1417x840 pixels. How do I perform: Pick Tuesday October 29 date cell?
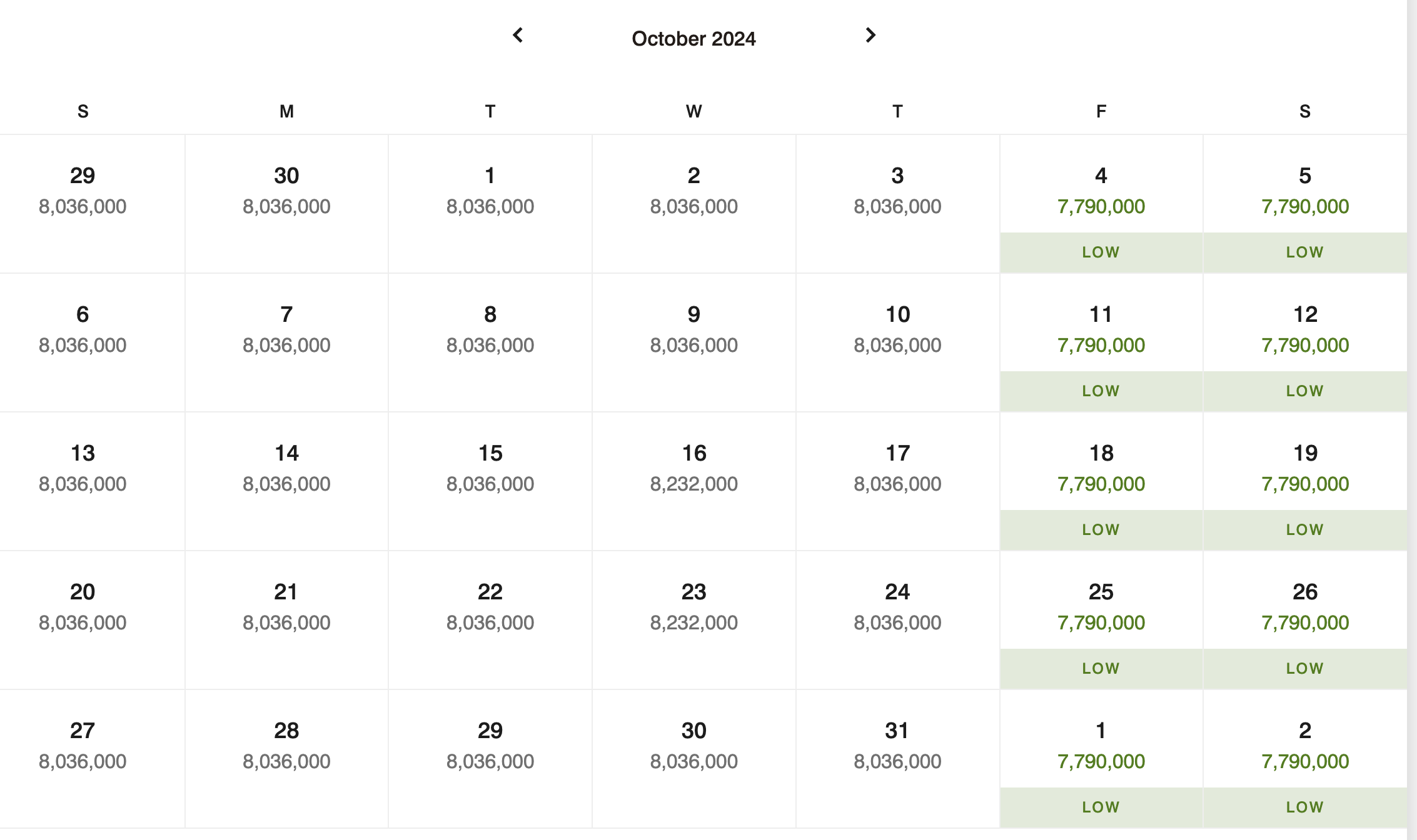tap(490, 759)
